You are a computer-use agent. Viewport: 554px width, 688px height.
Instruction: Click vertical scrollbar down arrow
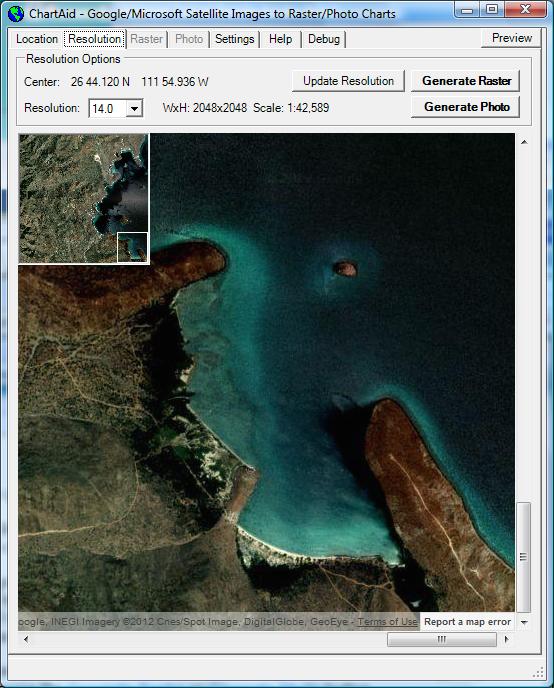click(524, 622)
